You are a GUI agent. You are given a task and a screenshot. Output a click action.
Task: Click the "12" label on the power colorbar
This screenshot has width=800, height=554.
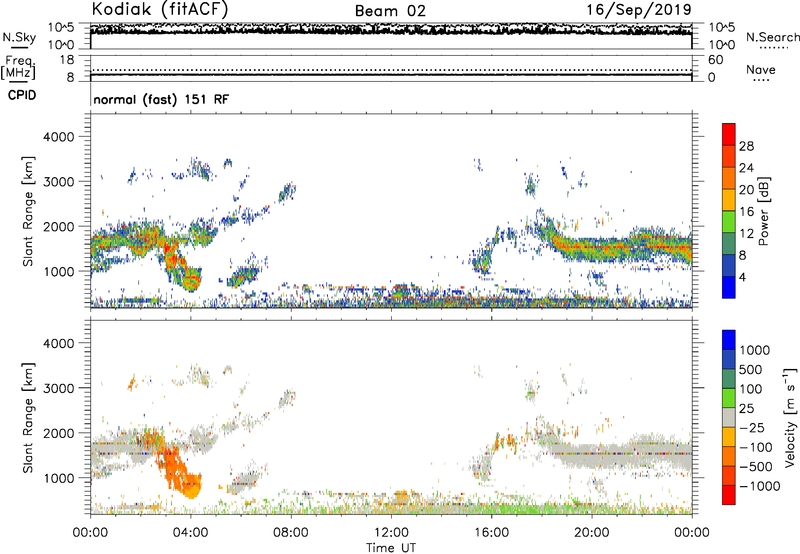pos(746,234)
